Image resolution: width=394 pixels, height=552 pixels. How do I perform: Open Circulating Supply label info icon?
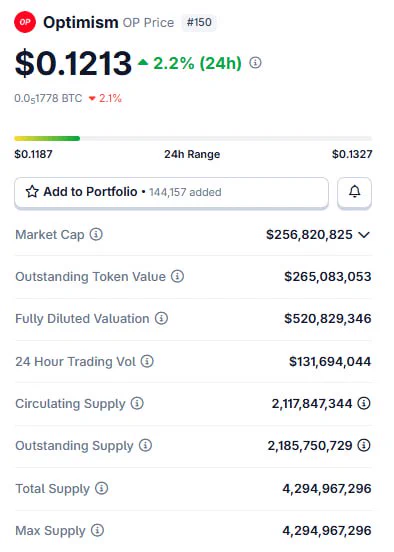(137, 403)
